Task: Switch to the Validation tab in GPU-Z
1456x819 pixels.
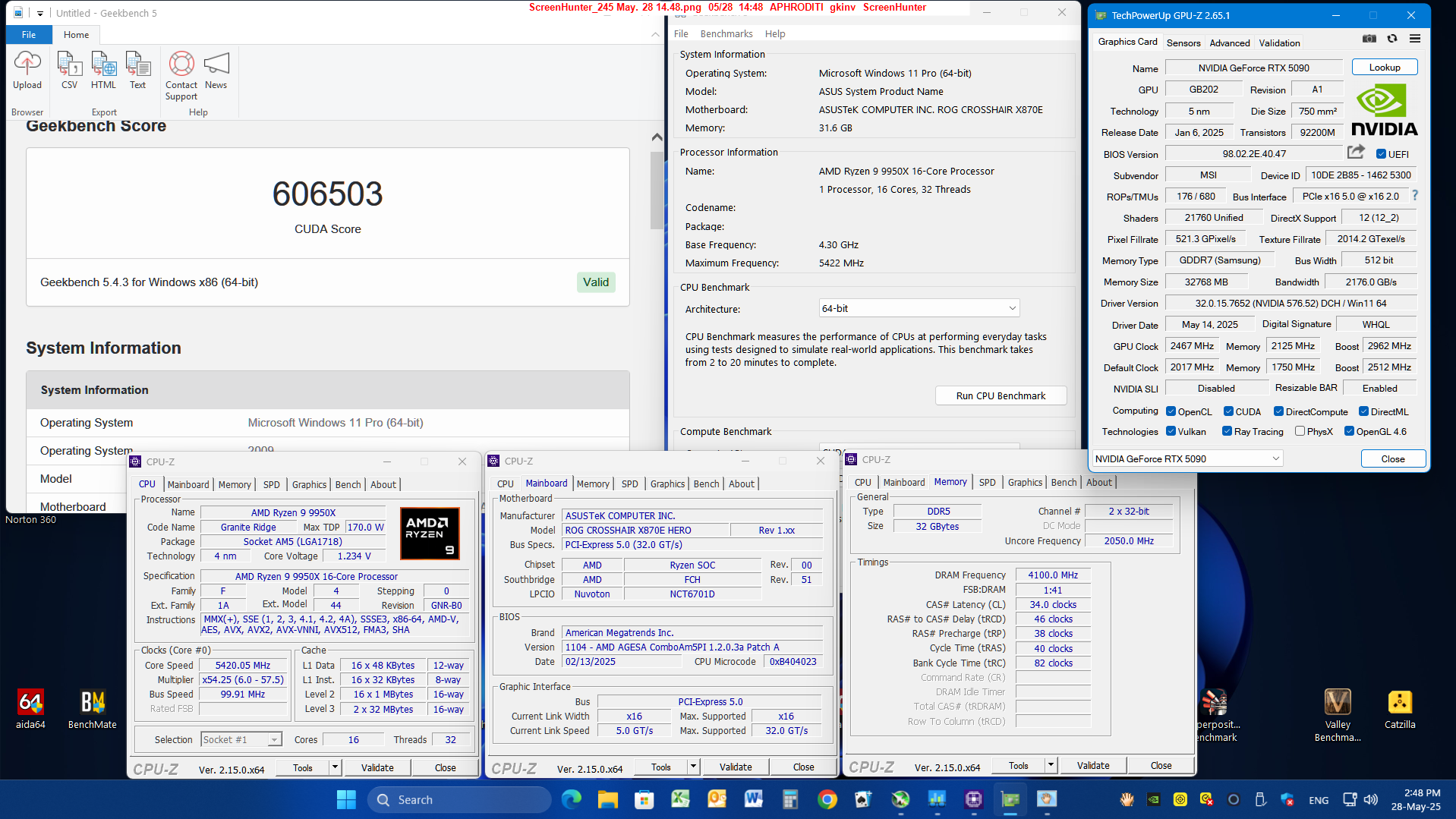Action: (x=1279, y=43)
